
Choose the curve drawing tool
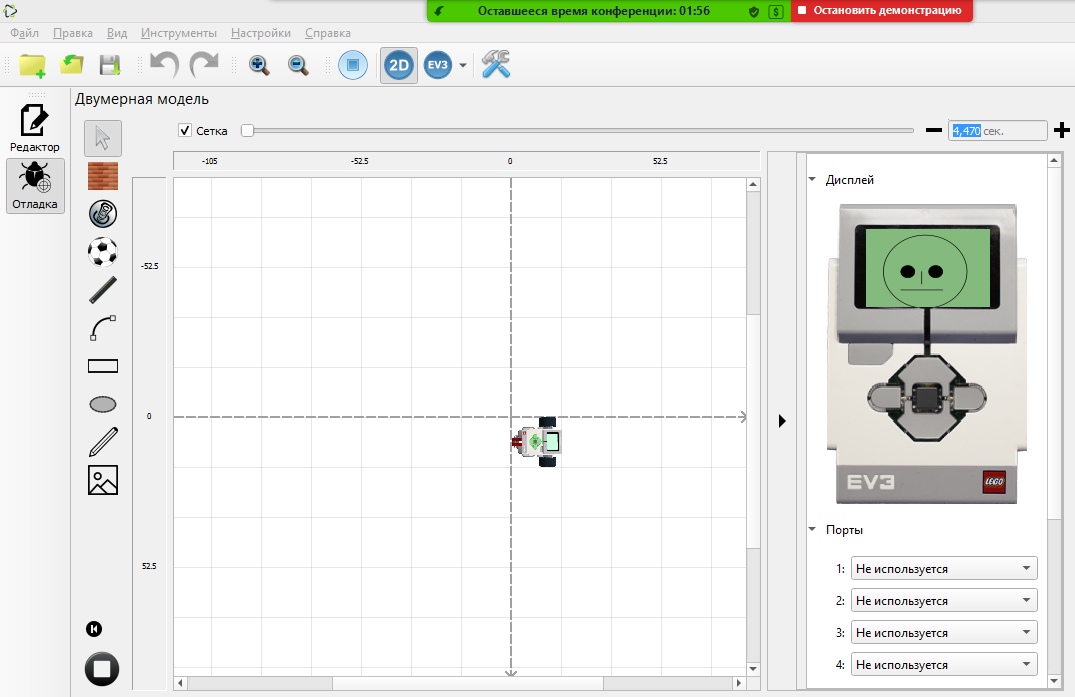103,328
